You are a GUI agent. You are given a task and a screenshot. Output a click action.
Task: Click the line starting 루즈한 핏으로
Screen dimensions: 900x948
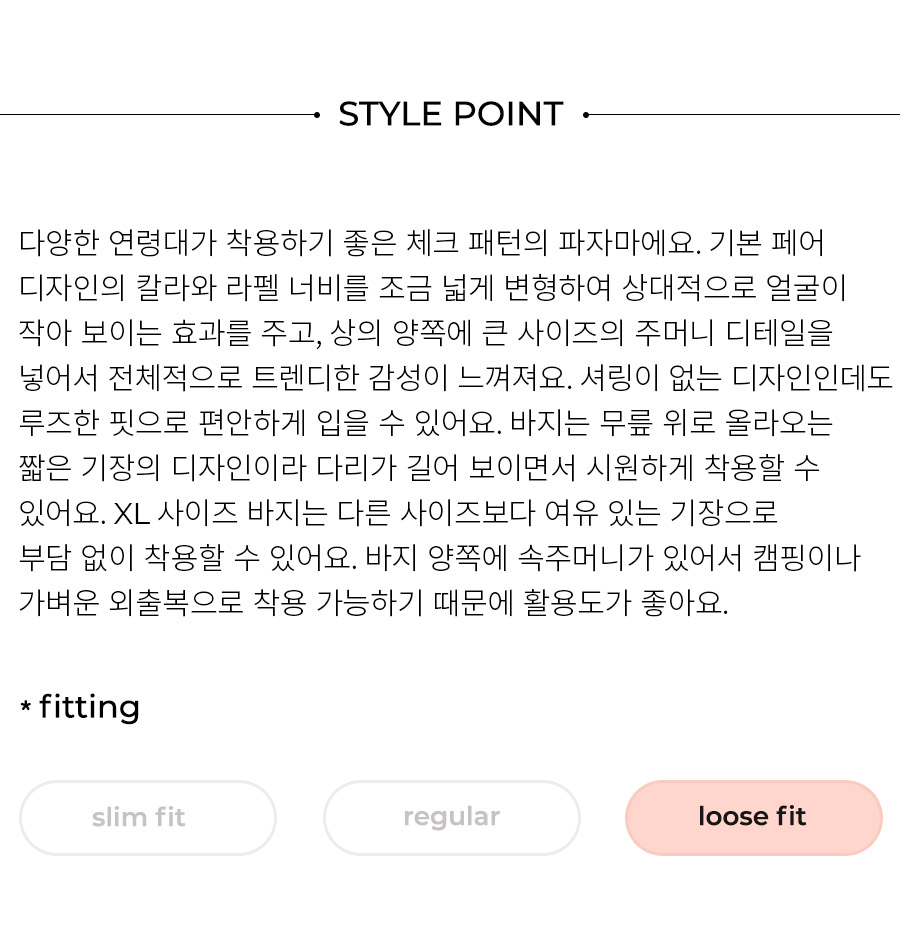point(426,423)
